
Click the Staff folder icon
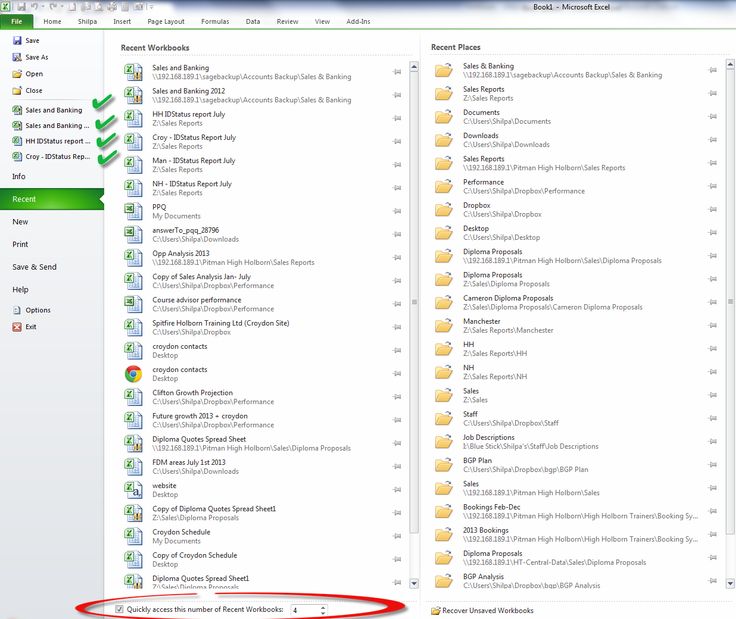click(x=444, y=419)
